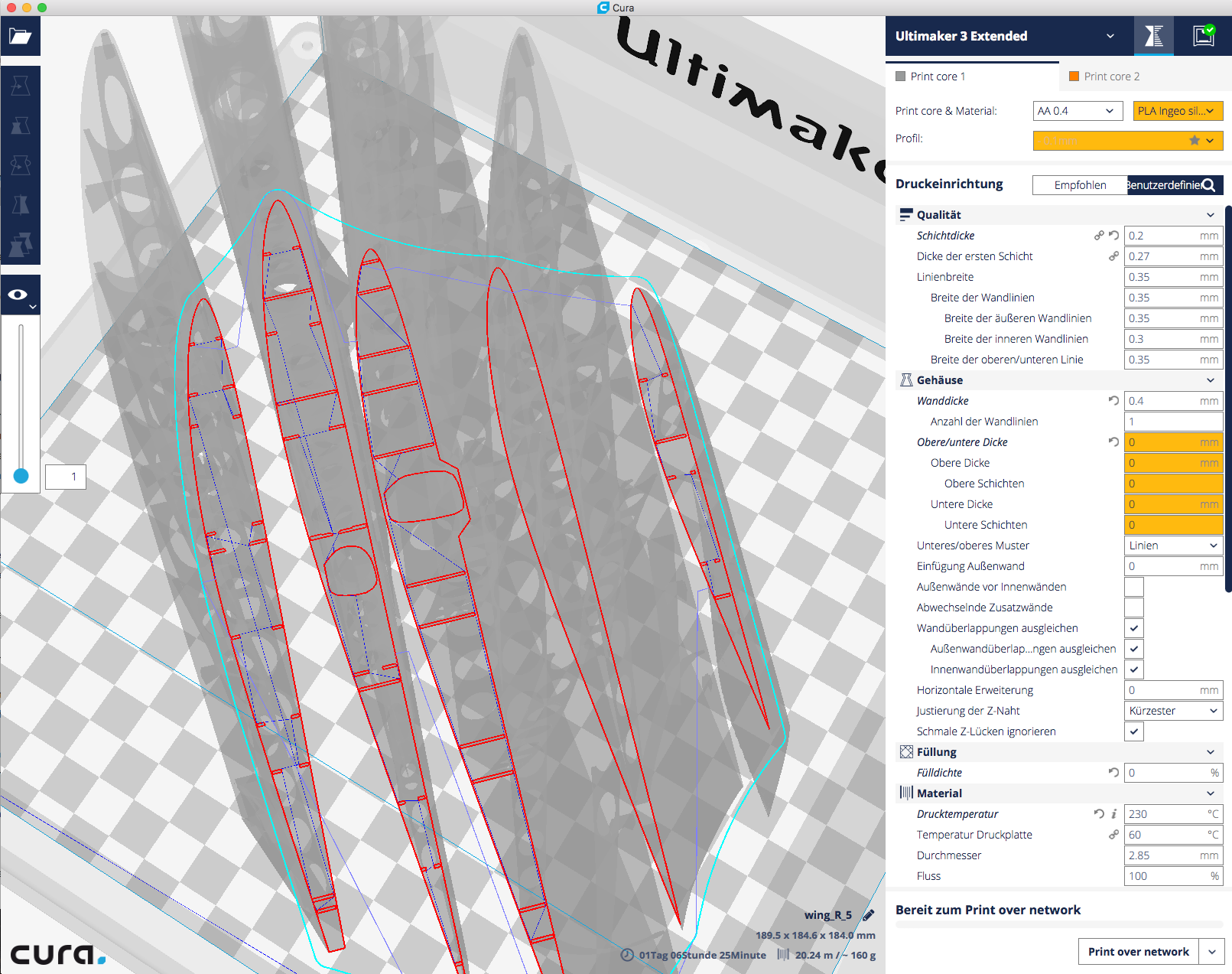Toggle profile favorite star icon
Viewport: 1232px width, 974px height.
(1195, 141)
